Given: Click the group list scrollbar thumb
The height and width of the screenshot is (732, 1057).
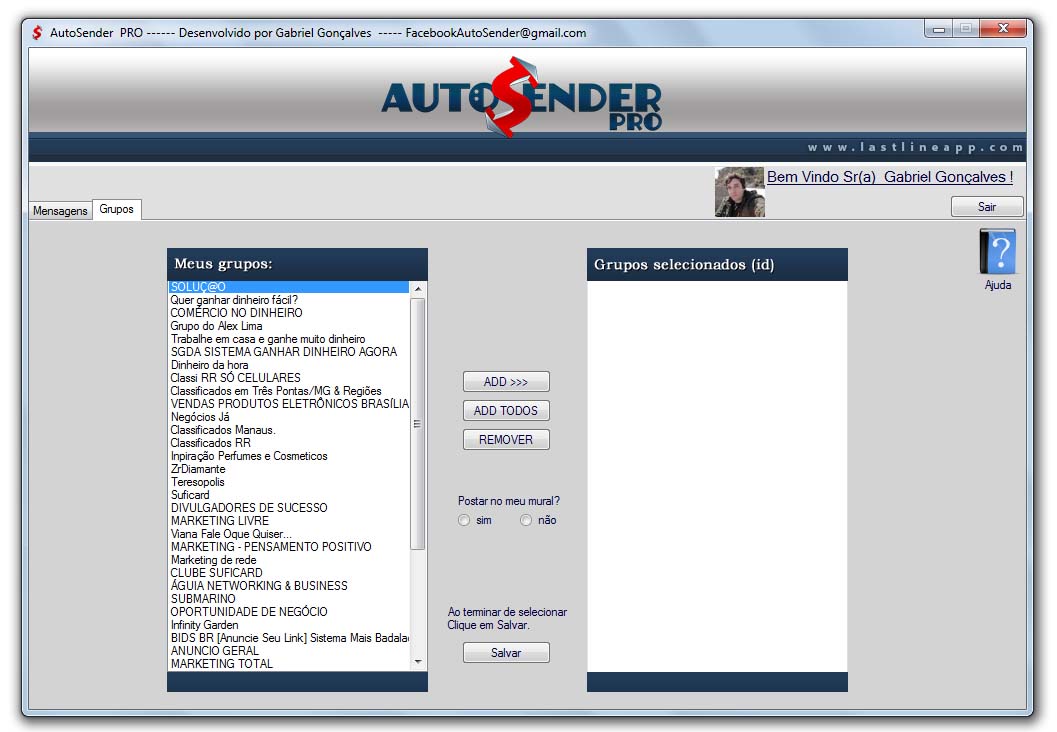Looking at the screenshot, I should (x=418, y=423).
